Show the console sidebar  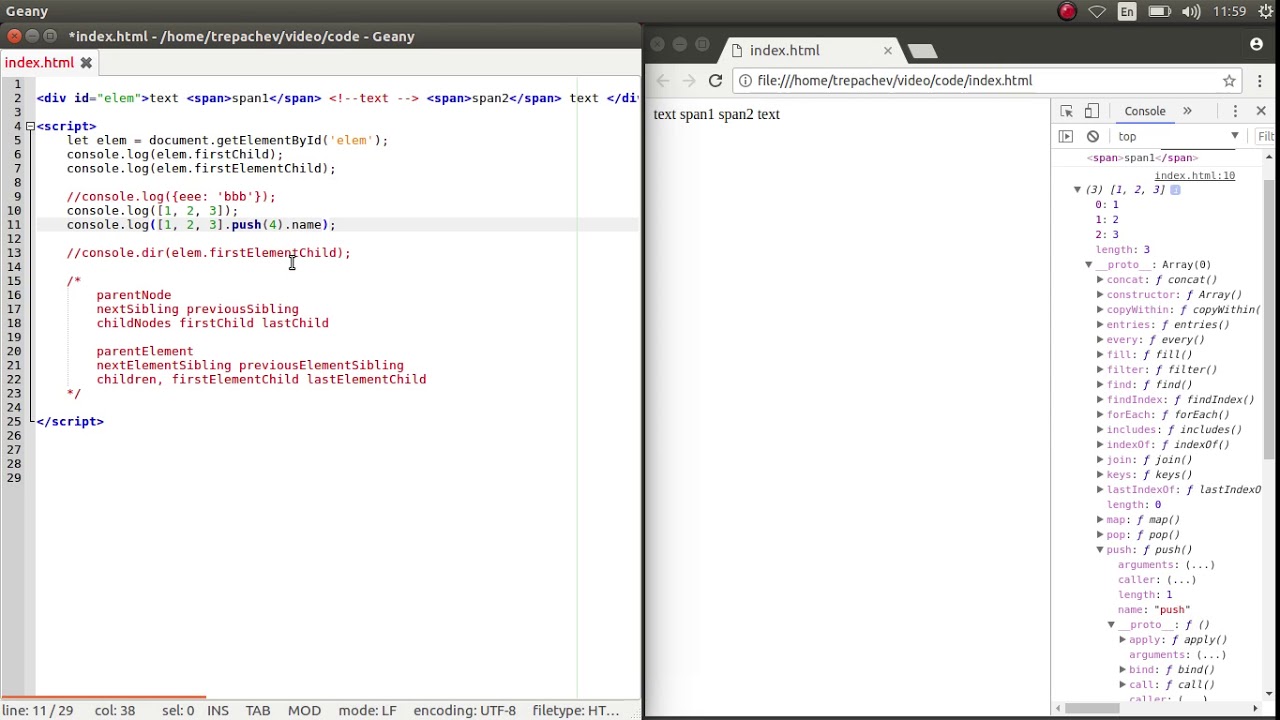pyautogui.click(x=1066, y=136)
